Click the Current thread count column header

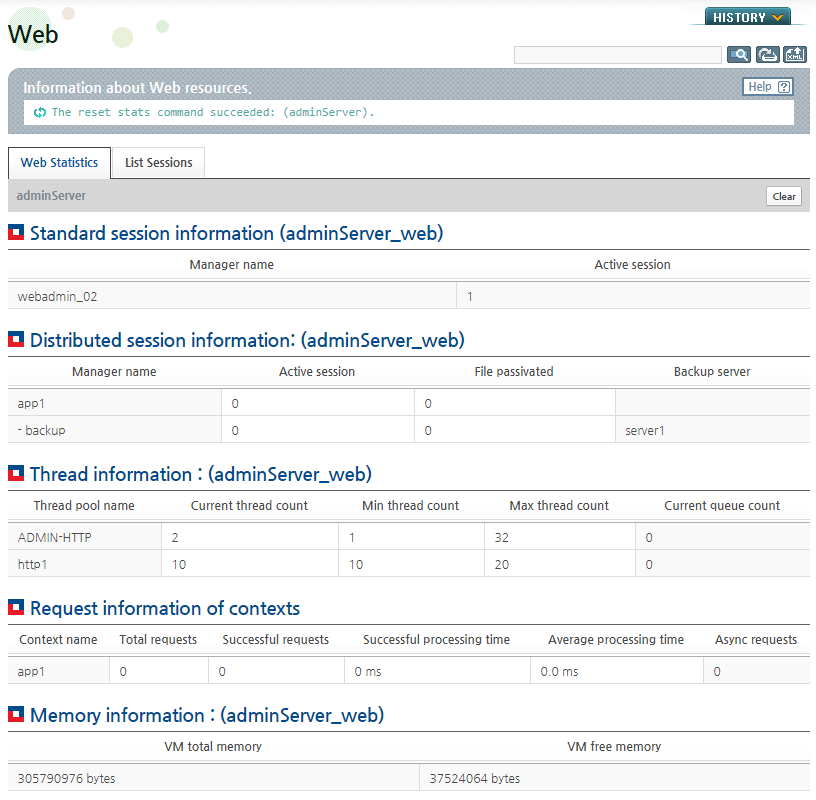[249, 505]
